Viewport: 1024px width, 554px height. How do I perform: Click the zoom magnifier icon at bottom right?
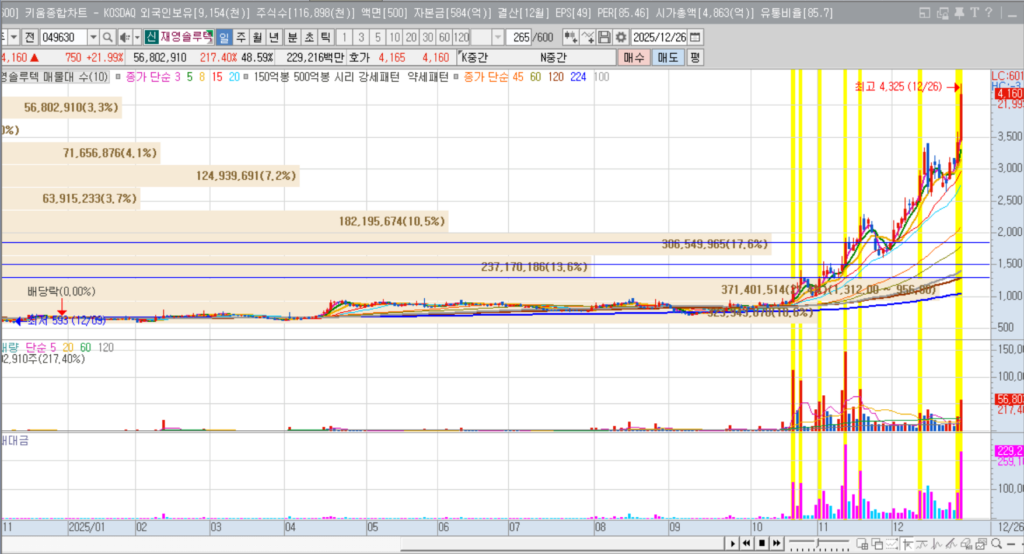(x=996, y=543)
